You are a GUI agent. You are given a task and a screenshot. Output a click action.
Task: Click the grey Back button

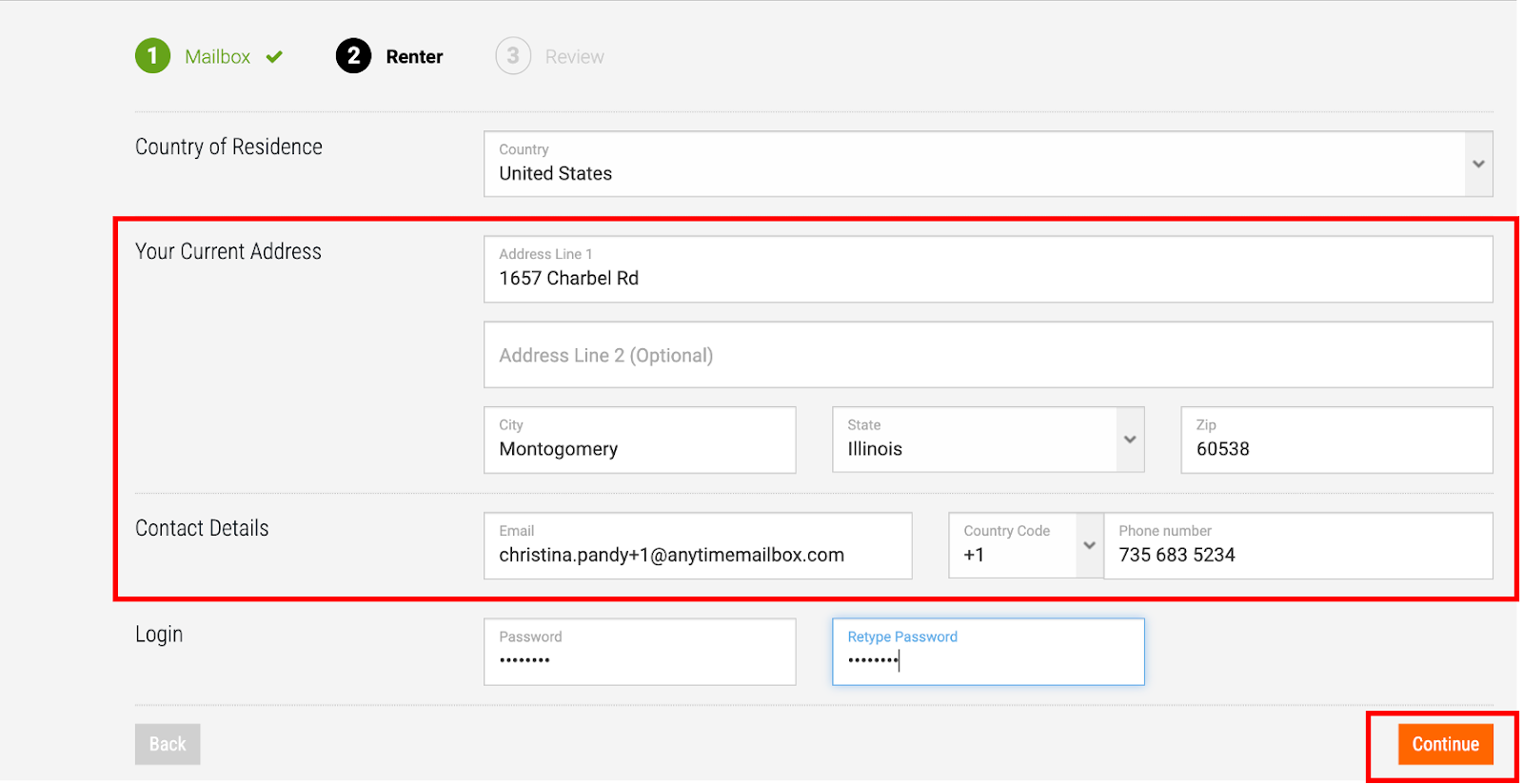pos(168,744)
